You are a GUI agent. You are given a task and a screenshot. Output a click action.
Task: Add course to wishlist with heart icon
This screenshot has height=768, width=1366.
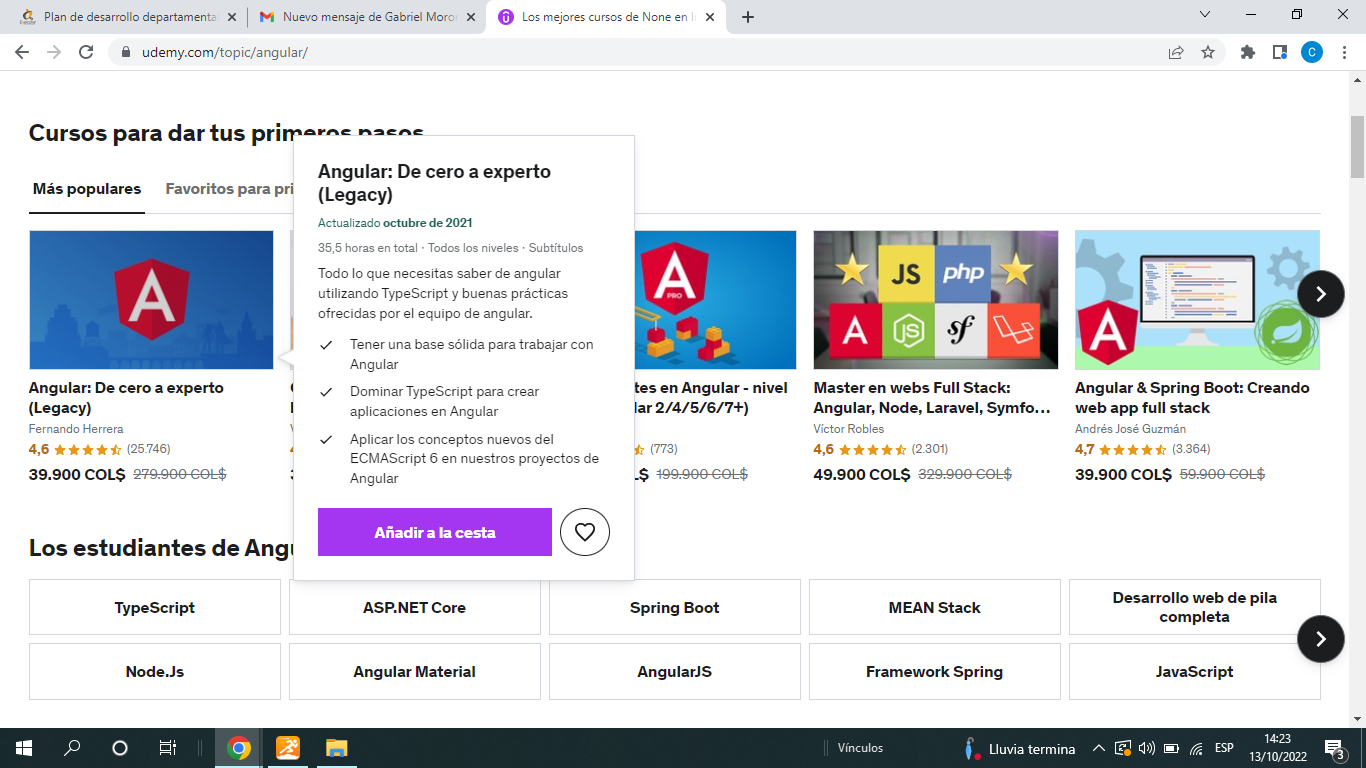point(585,532)
